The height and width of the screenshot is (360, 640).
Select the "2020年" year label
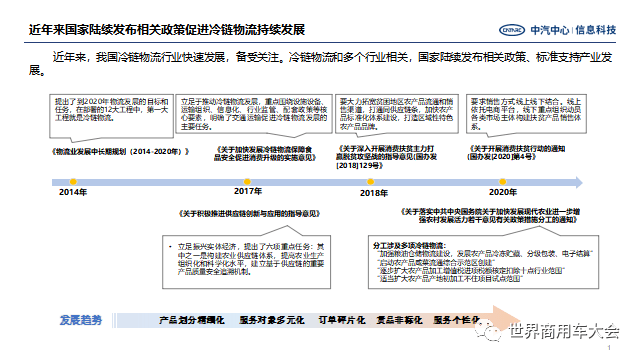pos(503,192)
